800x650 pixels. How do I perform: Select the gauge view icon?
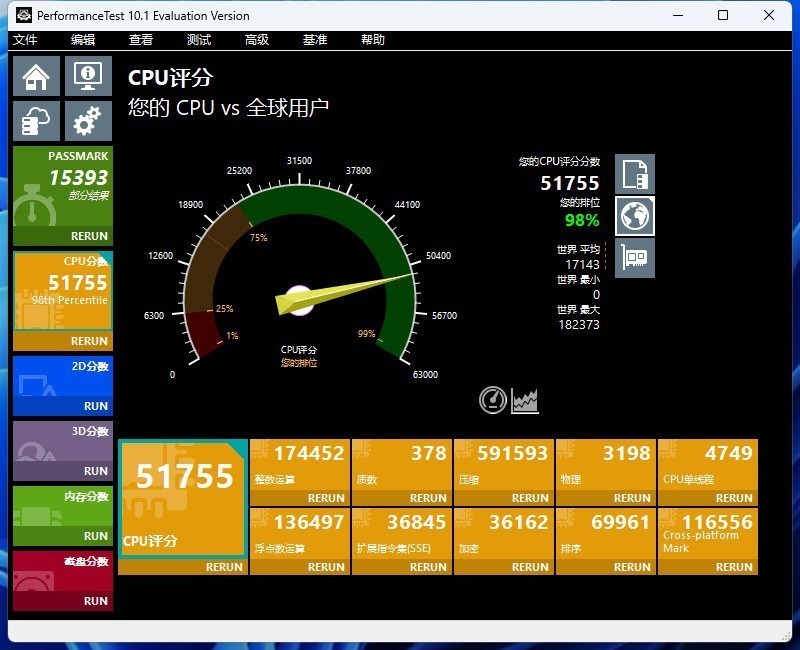(493, 400)
